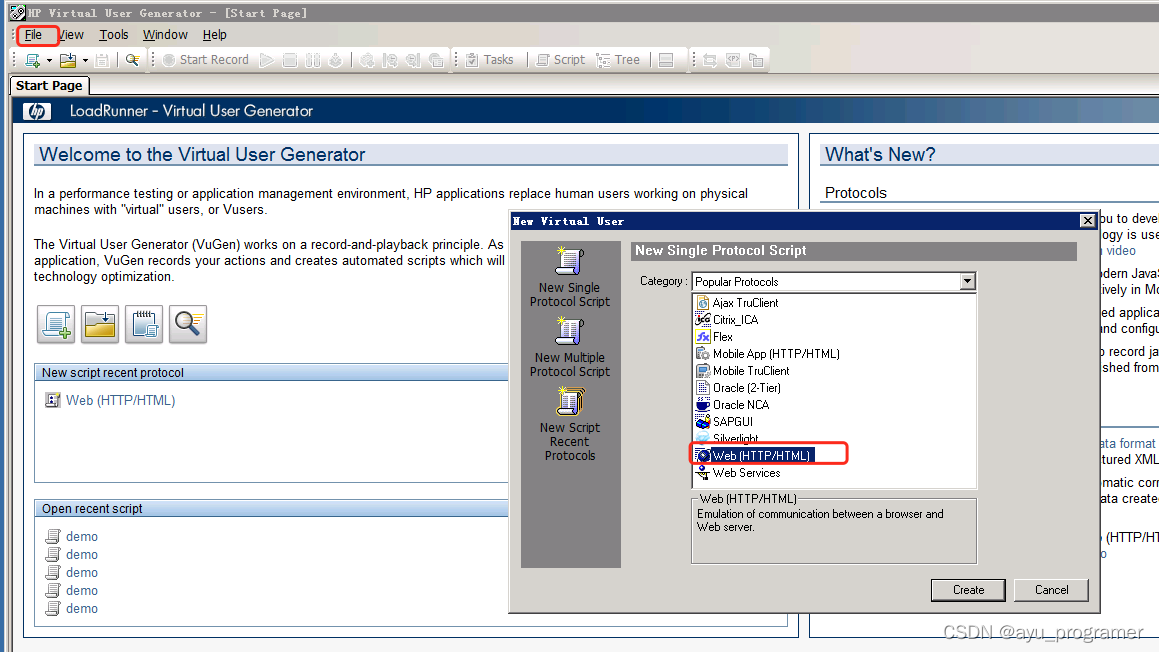Select New Multiple Protocol Script in dialog sidebar

click(570, 347)
